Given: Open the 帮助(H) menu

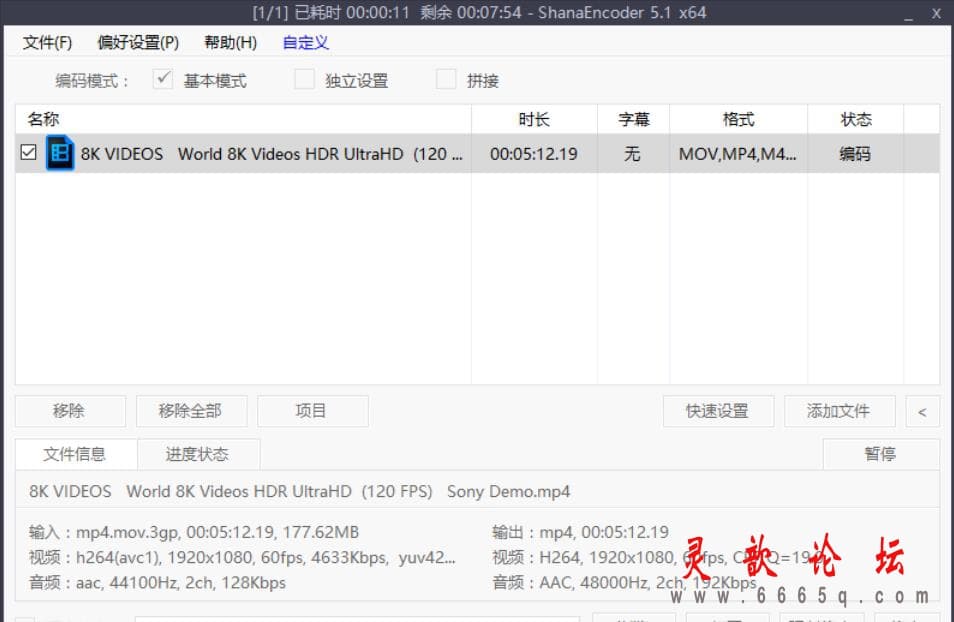Looking at the screenshot, I should pos(230,43).
